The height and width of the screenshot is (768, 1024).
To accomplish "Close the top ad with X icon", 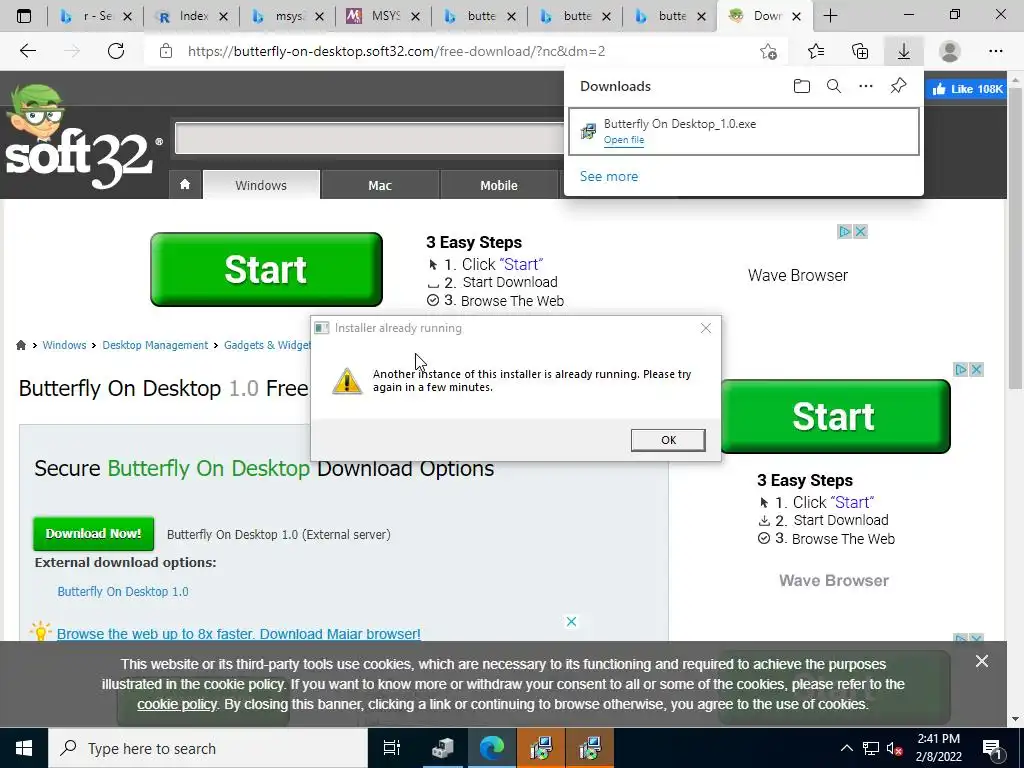I will (861, 232).
